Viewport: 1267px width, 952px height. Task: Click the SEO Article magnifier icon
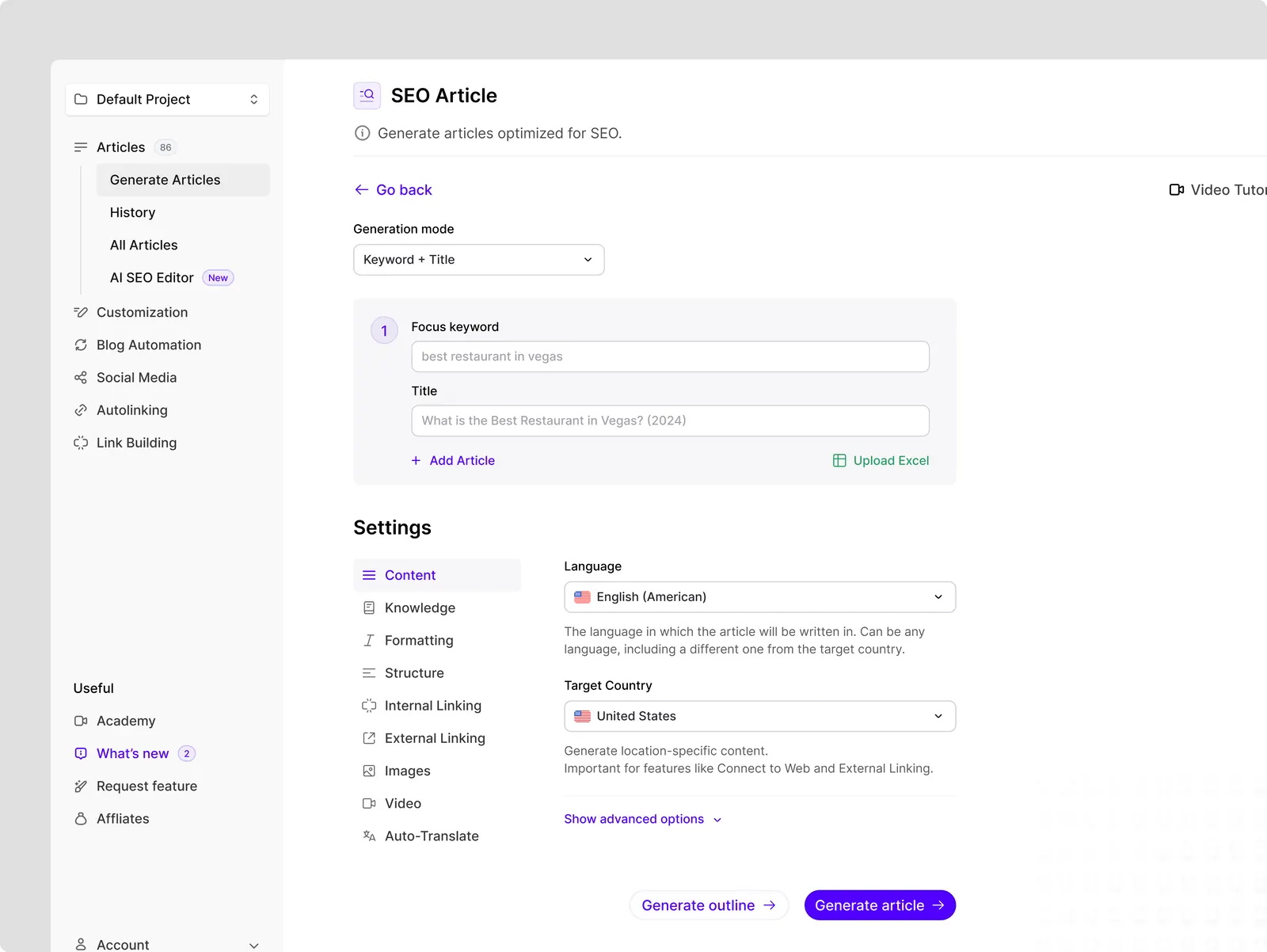coord(367,96)
